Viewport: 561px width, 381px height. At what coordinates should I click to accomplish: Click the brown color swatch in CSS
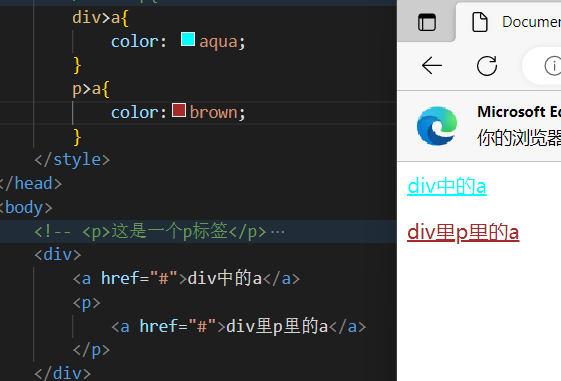[179, 110]
